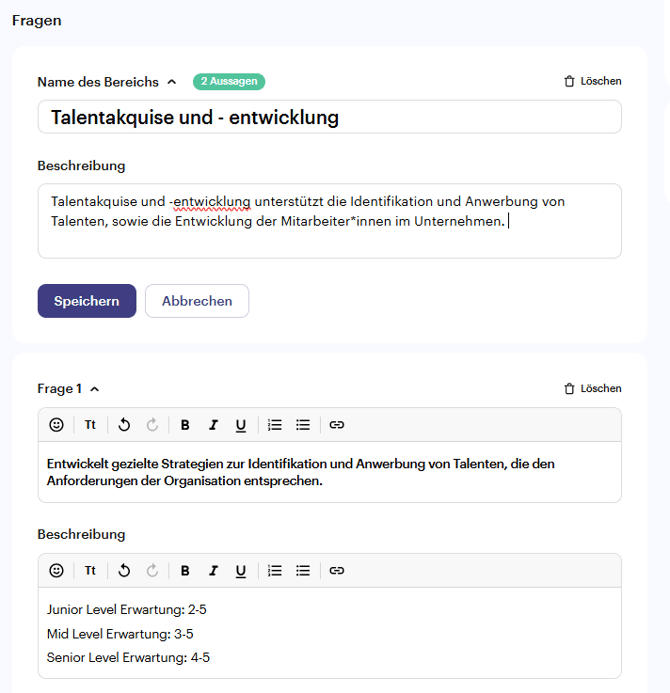This screenshot has height=693, width=670.
Task: Edit the area name field Talentakquise und - entwicklung
Action: [330, 117]
